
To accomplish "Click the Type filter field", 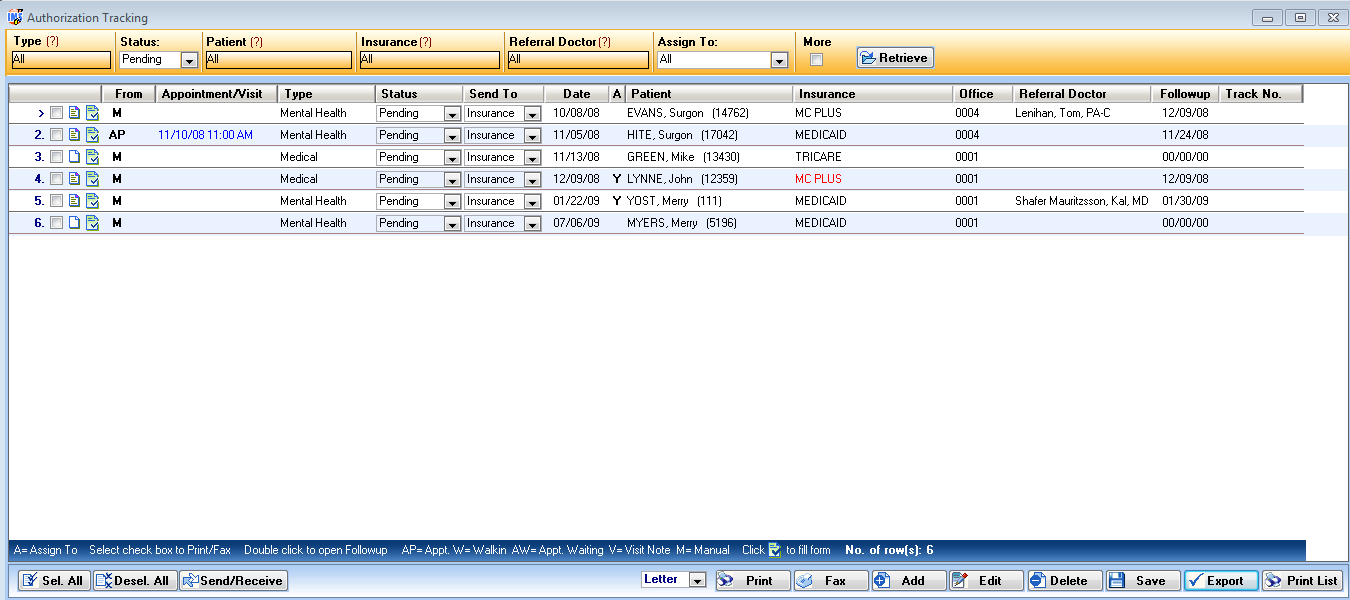I will point(61,60).
